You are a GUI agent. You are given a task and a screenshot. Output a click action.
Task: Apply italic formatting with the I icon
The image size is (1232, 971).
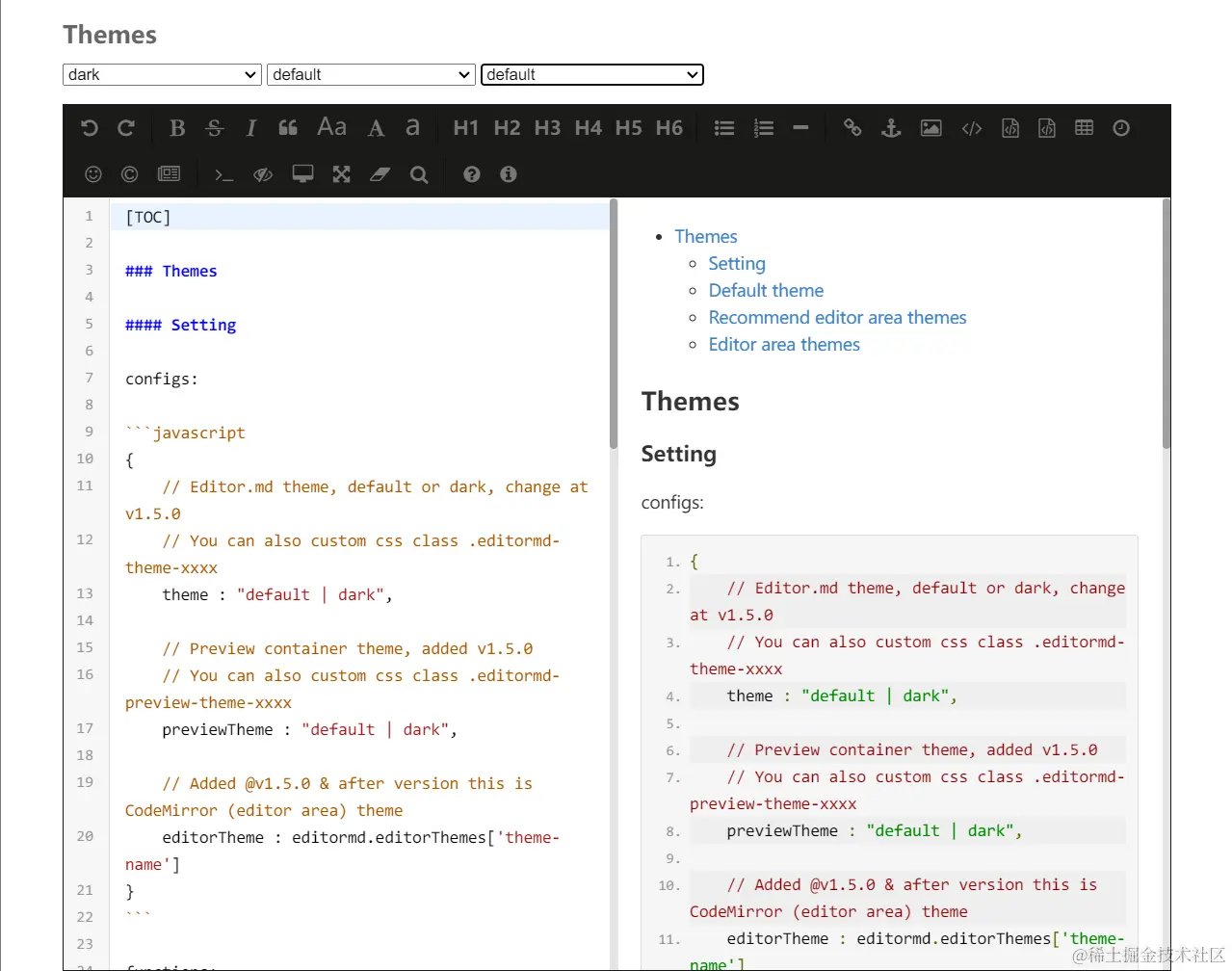(250, 128)
